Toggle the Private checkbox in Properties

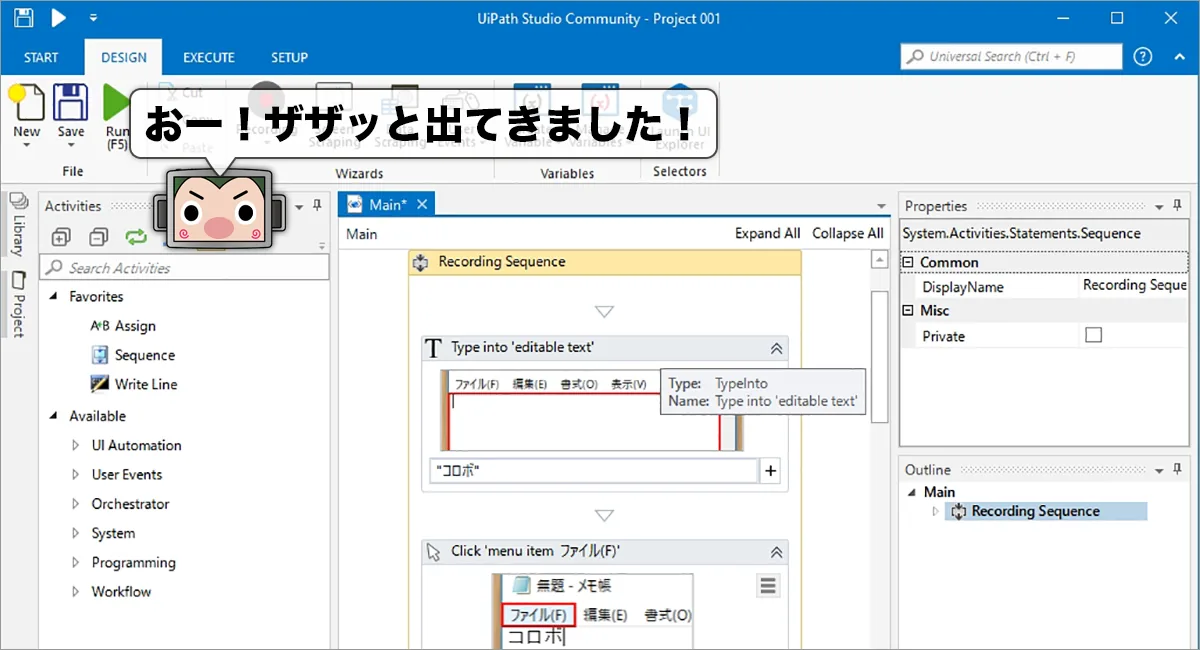click(x=1093, y=335)
